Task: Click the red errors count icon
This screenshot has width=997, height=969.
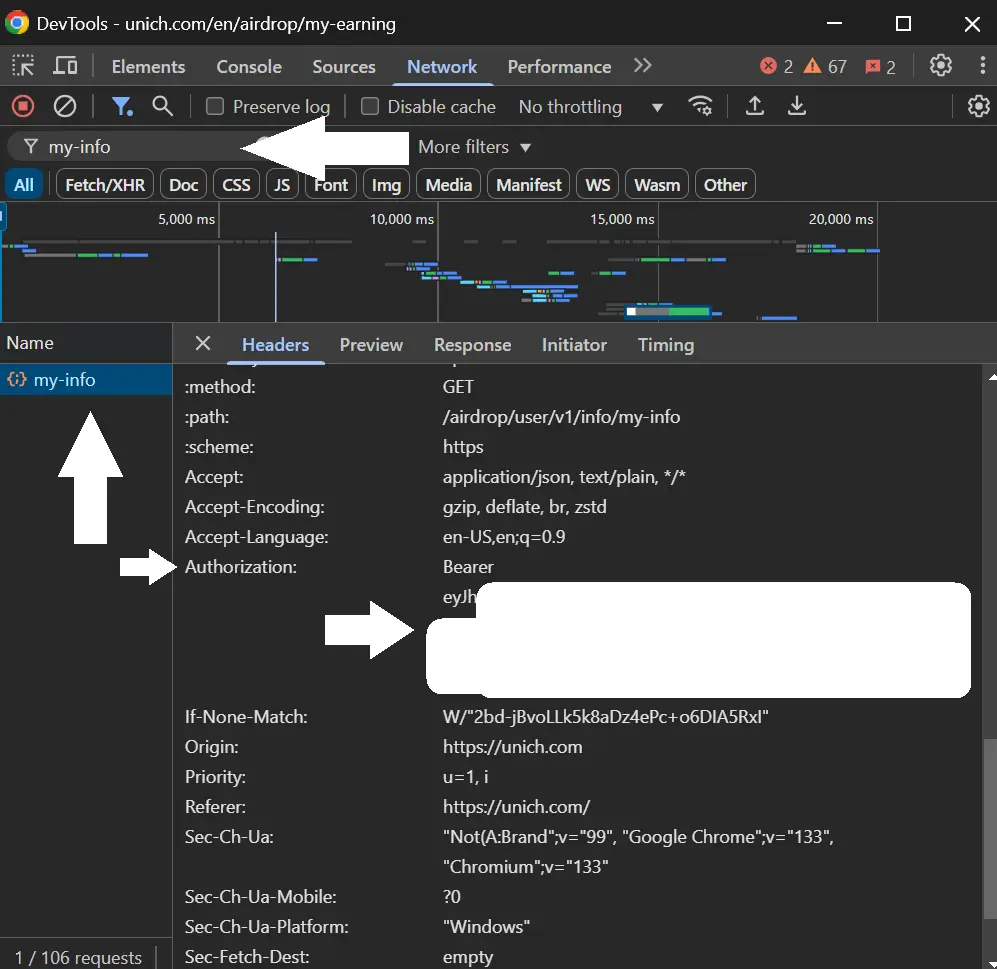Action: pyautogui.click(x=768, y=65)
